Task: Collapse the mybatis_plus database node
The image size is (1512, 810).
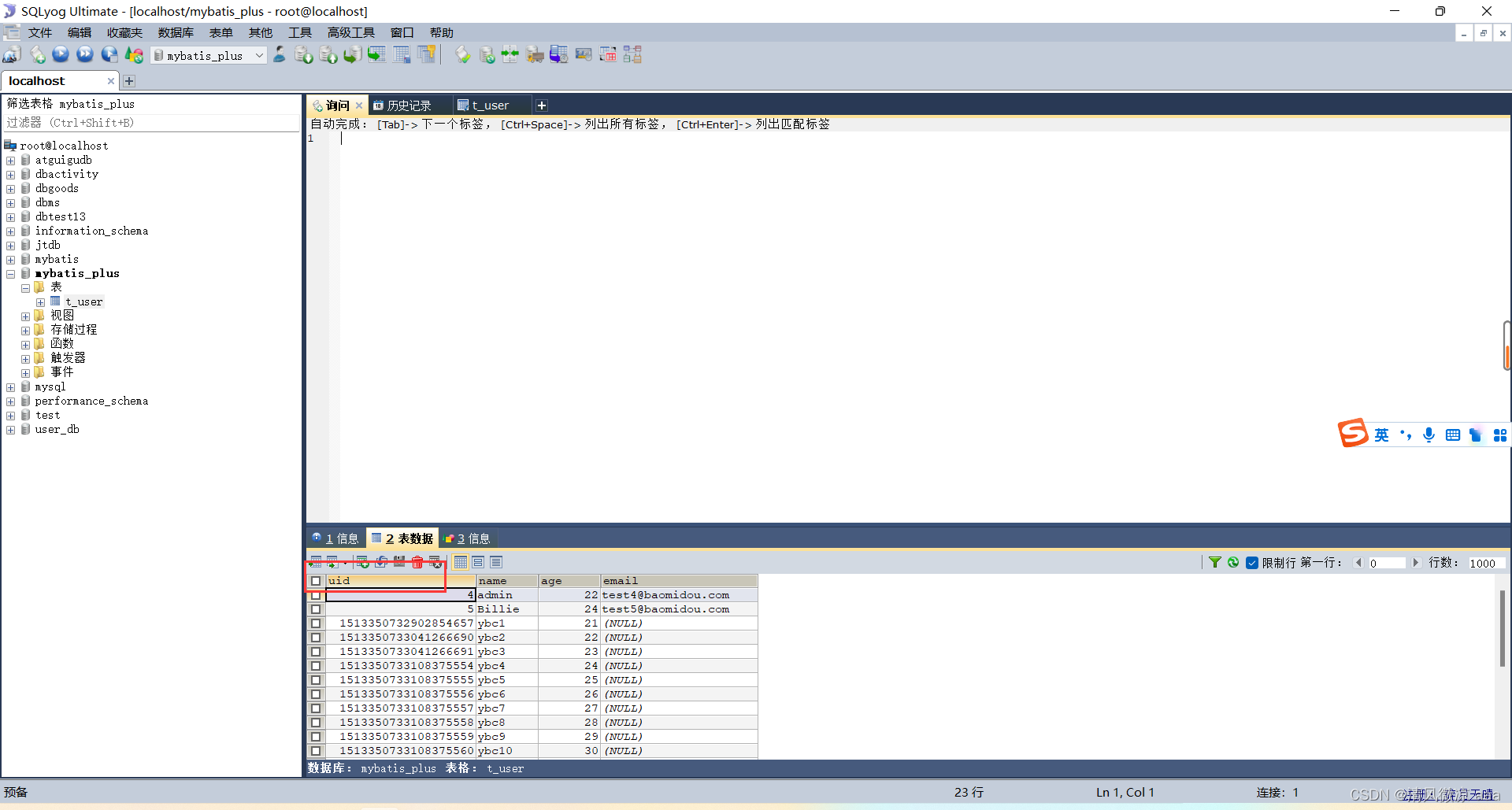Action: (x=11, y=274)
